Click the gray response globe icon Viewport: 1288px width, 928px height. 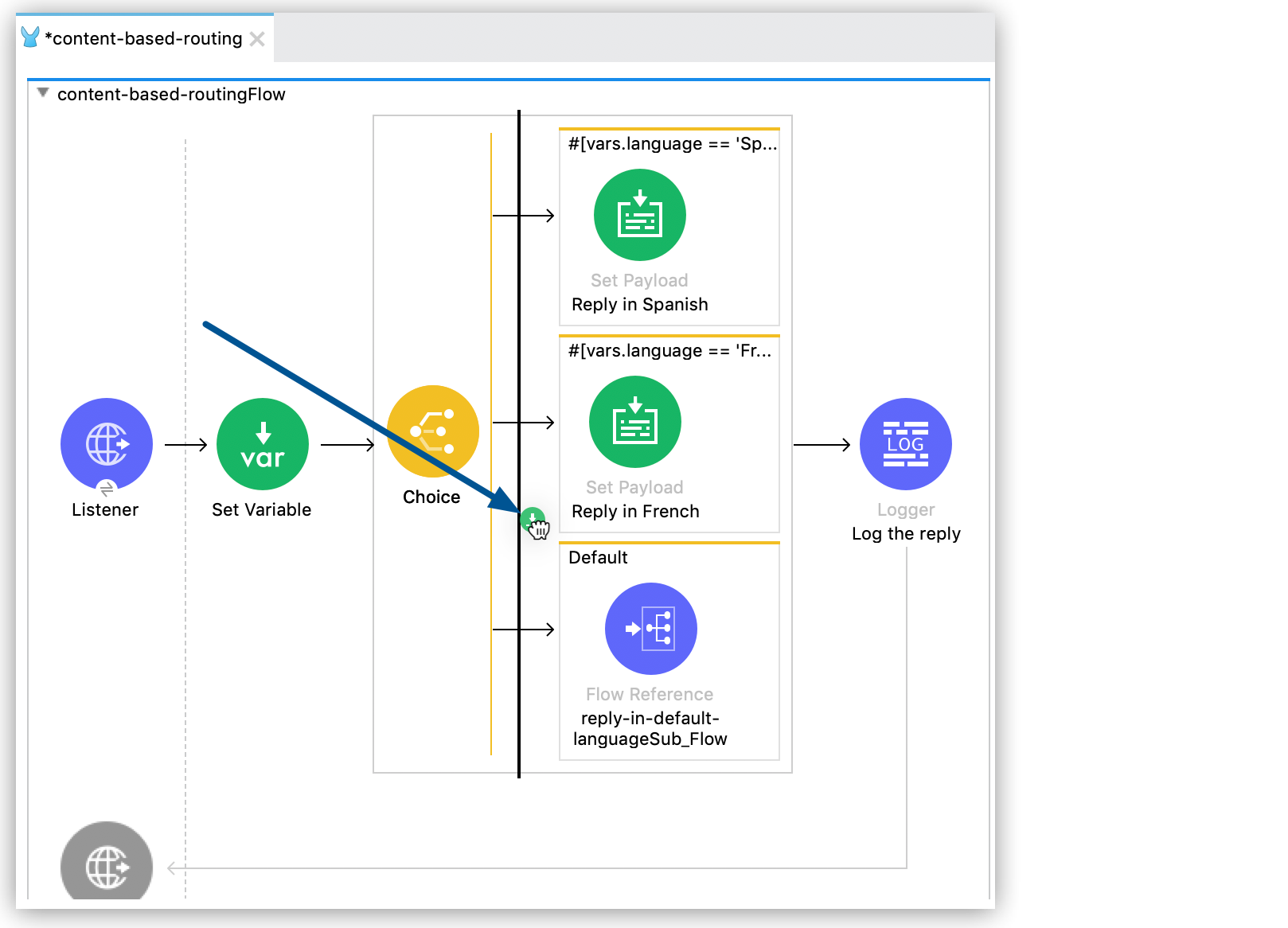point(107,864)
